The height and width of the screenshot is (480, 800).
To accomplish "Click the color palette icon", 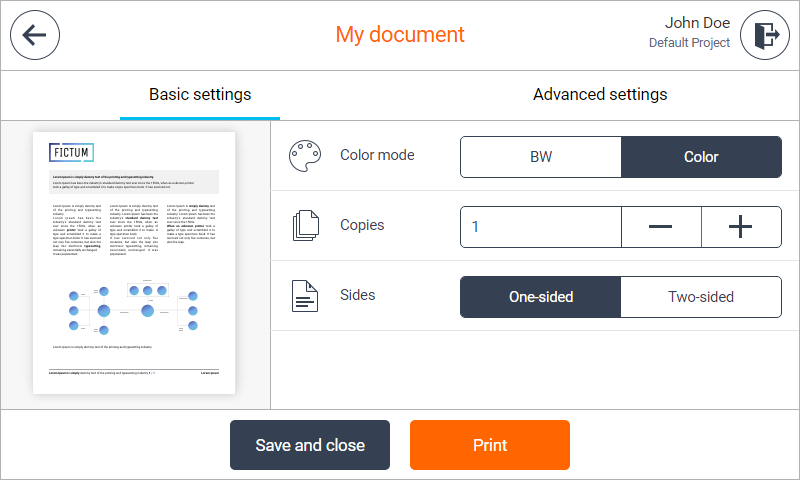I will (x=305, y=156).
